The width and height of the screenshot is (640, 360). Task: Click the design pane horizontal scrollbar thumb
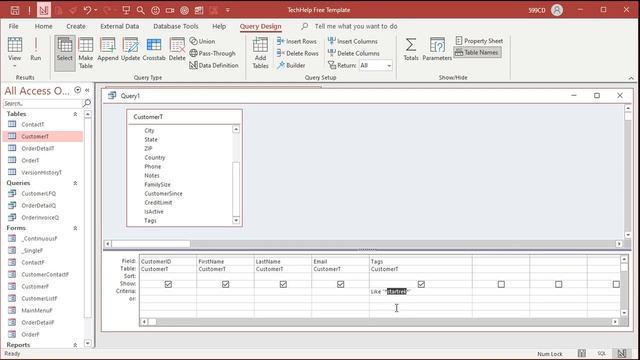[151, 244]
